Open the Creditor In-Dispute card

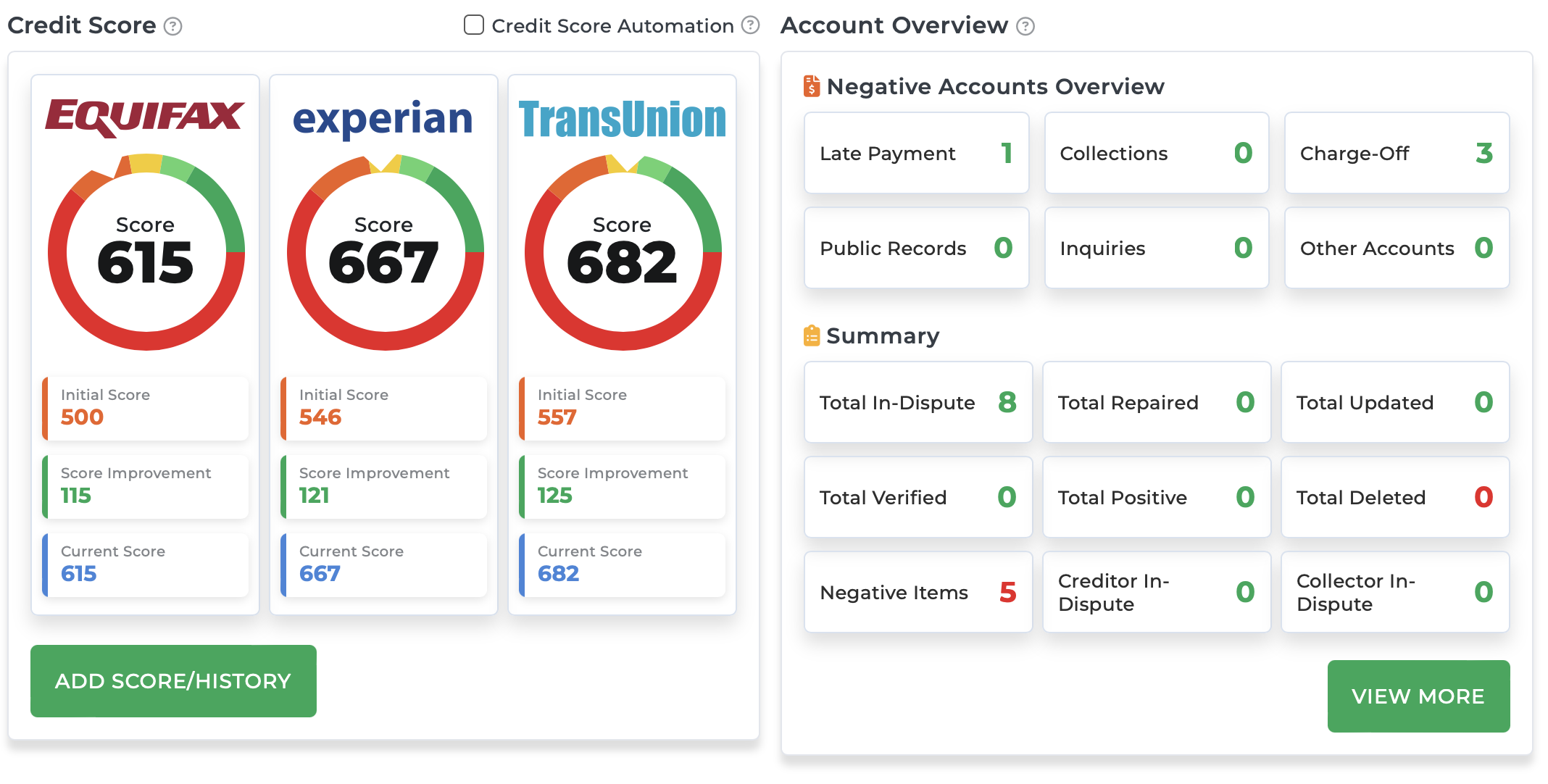point(1157,592)
